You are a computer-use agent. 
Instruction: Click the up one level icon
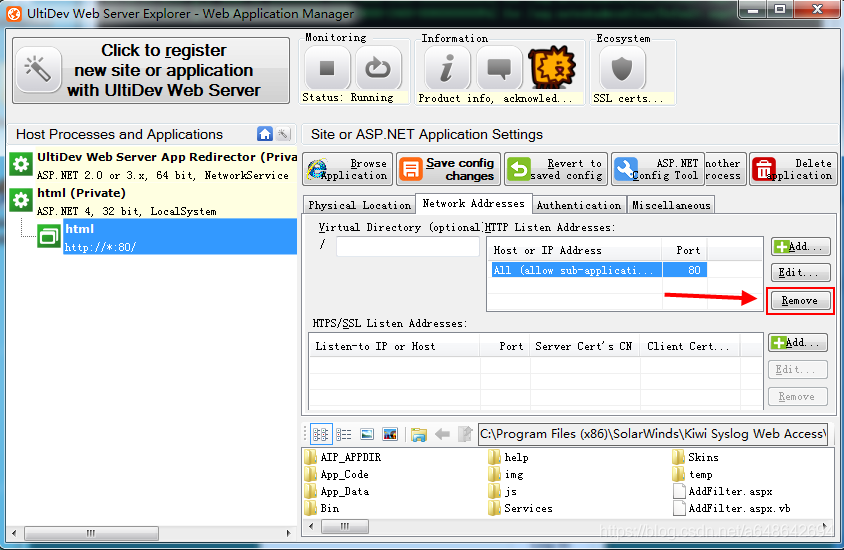(x=465, y=434)
